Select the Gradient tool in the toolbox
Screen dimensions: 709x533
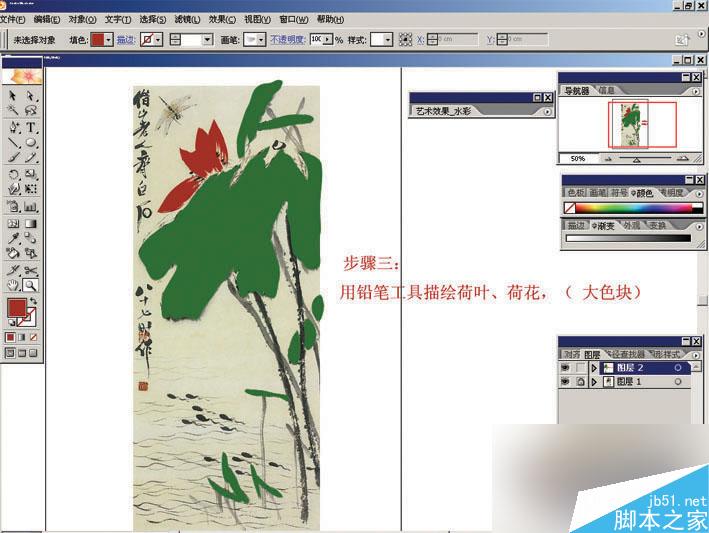[x=30, y=223]
